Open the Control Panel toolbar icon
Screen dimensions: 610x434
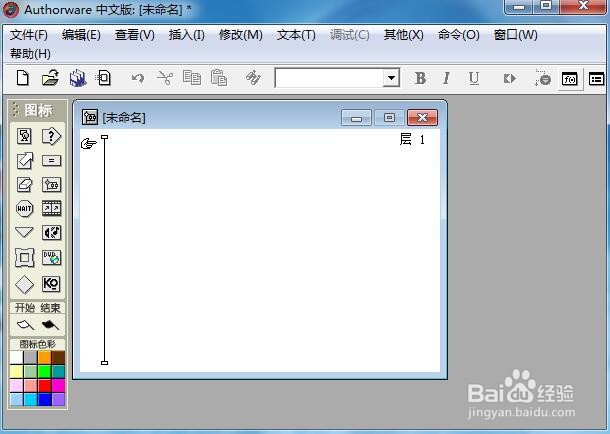pos(543,78)
